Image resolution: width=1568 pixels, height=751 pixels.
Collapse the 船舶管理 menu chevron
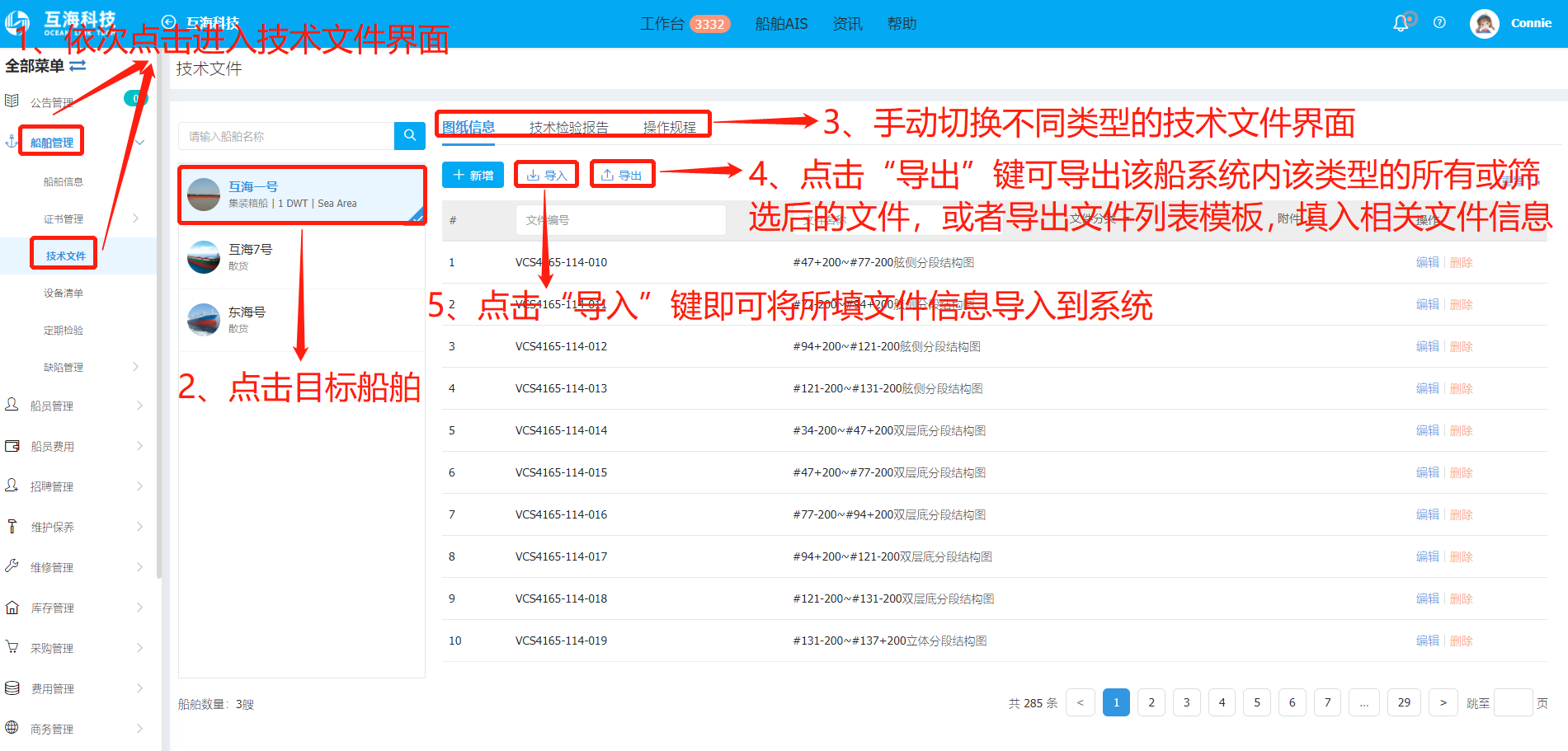(139, 143)
